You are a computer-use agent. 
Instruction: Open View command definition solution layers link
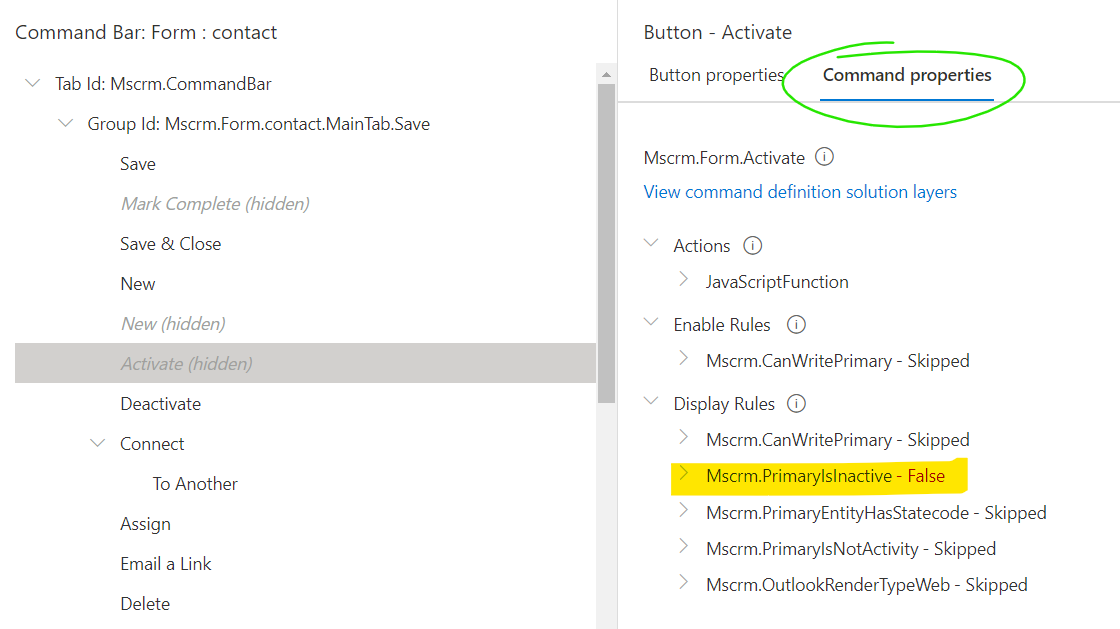coord(800,192)
